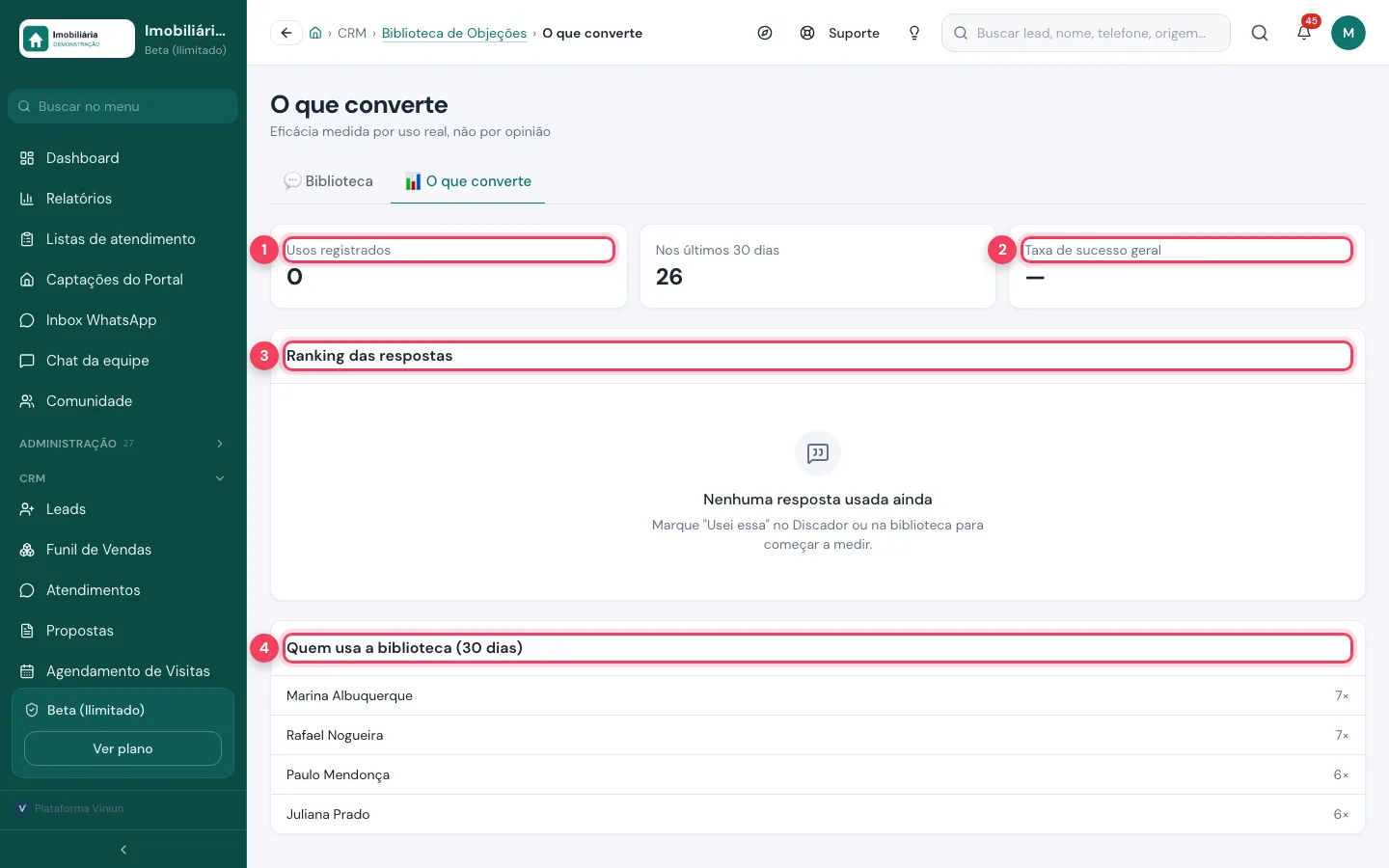
Task: Focus the Buscar lead search field
Action: tap(1086, 33)
